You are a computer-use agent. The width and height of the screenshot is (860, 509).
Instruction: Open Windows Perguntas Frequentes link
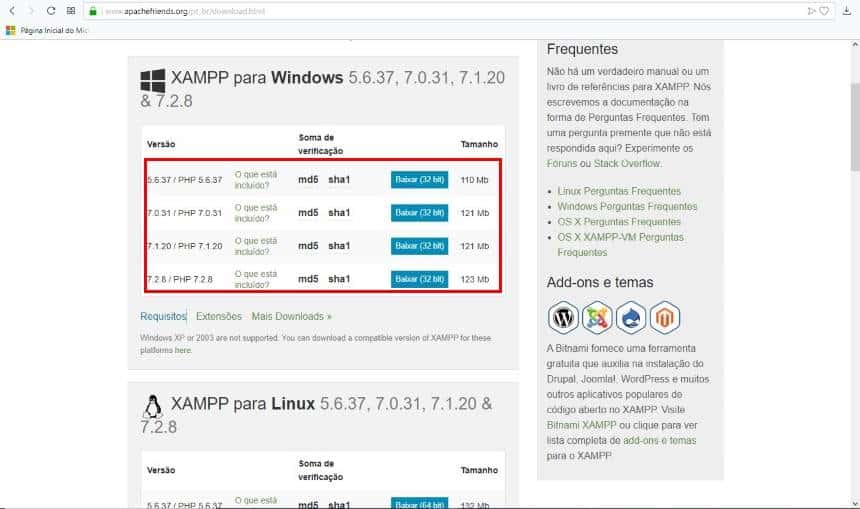pyautogui.click(x=627, y=206)
